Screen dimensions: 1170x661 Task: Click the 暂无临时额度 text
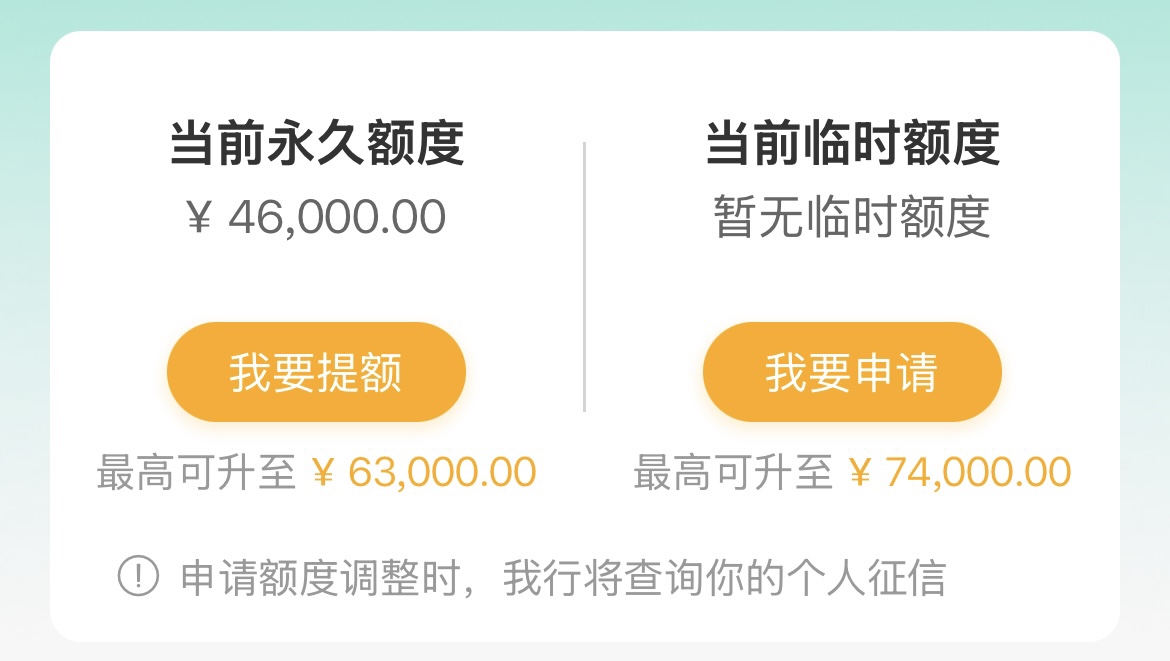coord(852,217)
